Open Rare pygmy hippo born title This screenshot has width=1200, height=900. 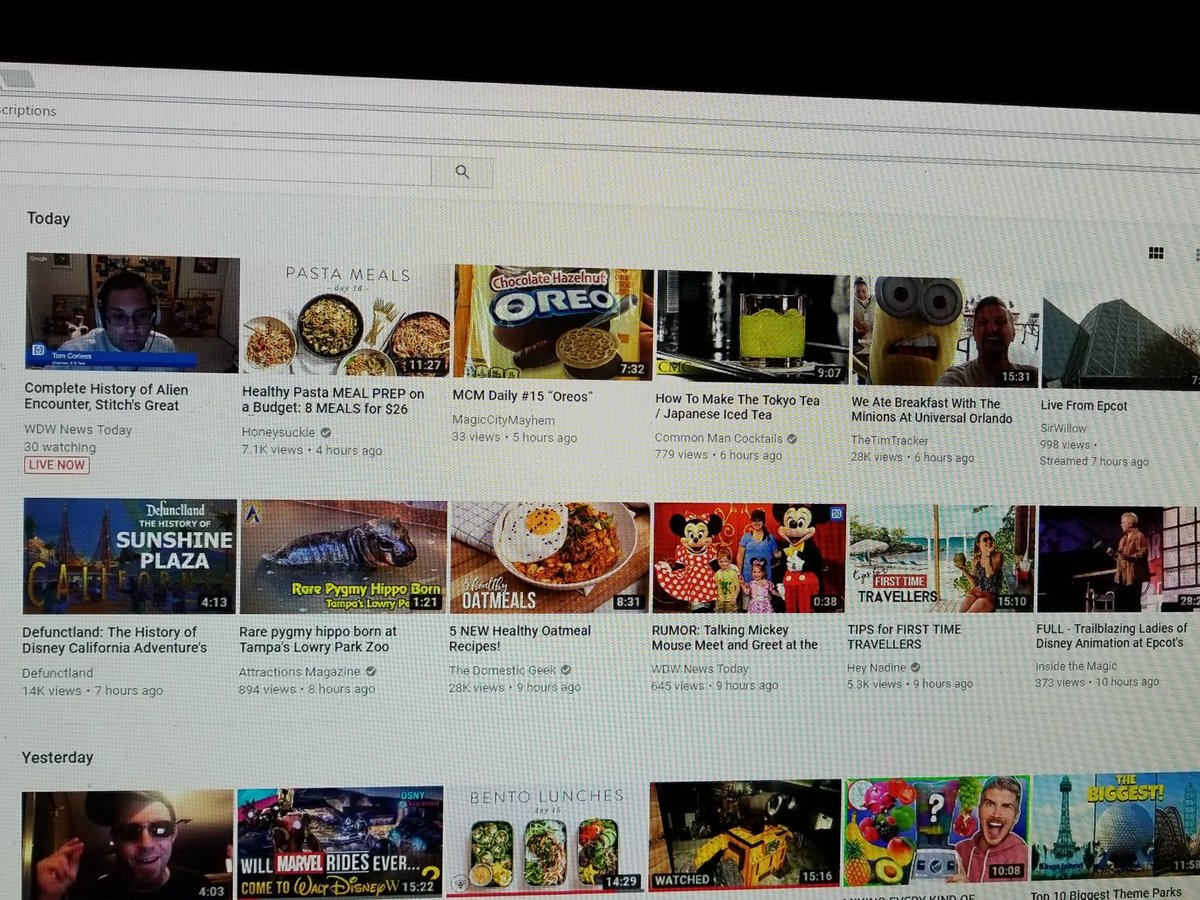pyautogui.click(x=318, y=639)
